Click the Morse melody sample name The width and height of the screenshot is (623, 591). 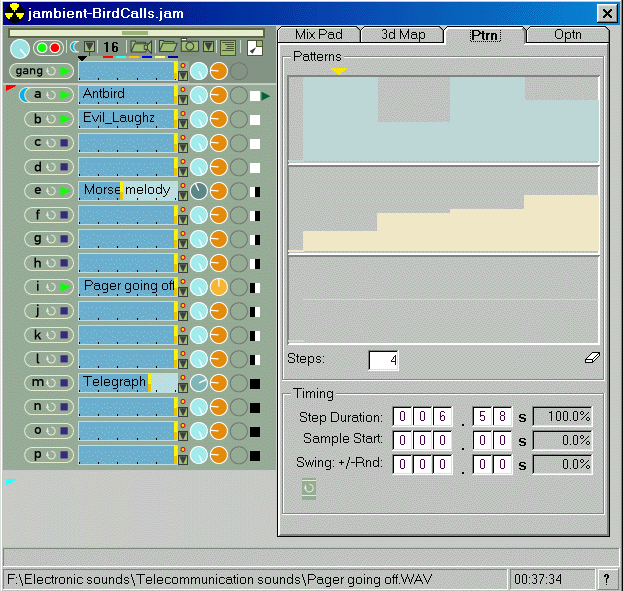coord(126,190)
